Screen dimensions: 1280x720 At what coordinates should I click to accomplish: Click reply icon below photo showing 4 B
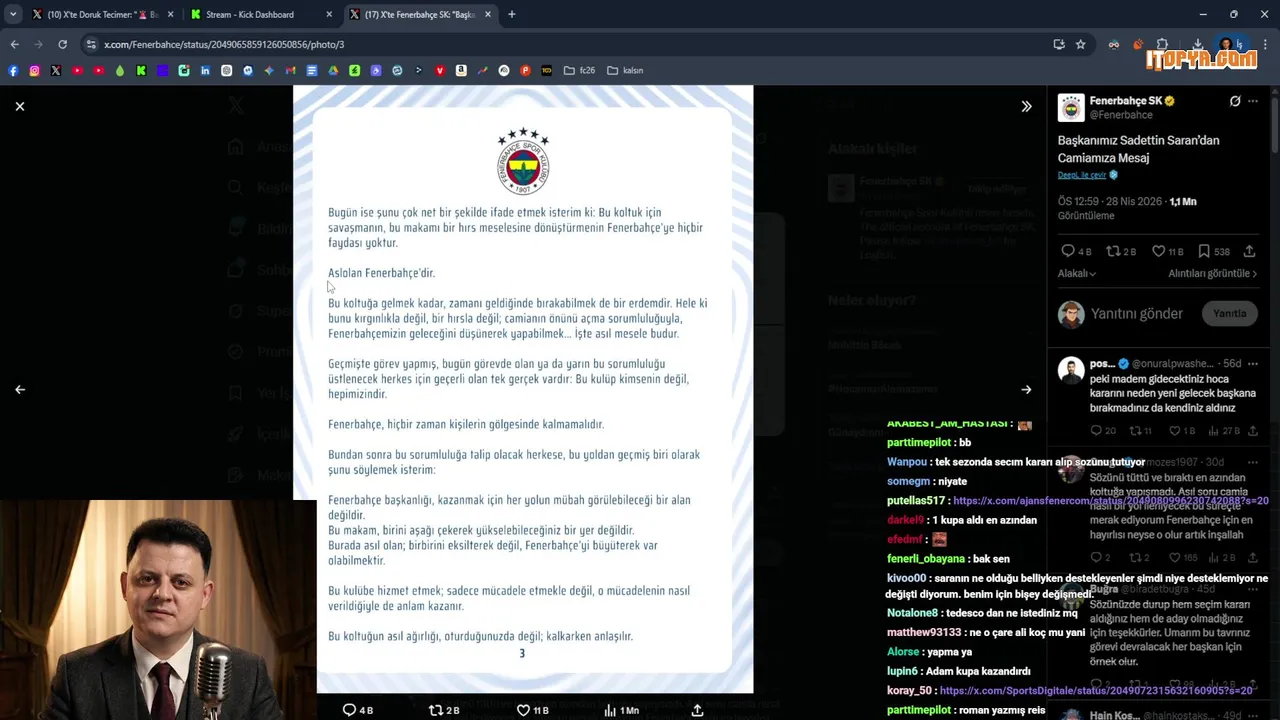tap(349, 710)
